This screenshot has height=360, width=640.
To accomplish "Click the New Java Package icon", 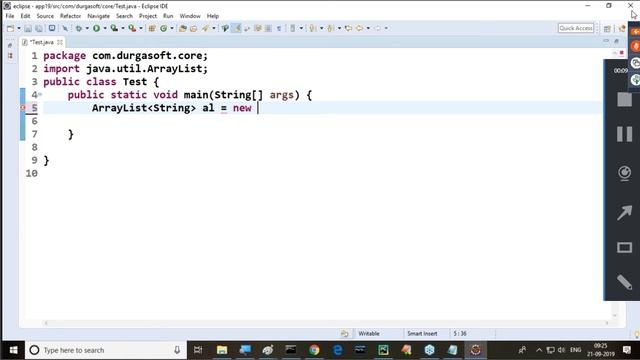I will [152, 28].
